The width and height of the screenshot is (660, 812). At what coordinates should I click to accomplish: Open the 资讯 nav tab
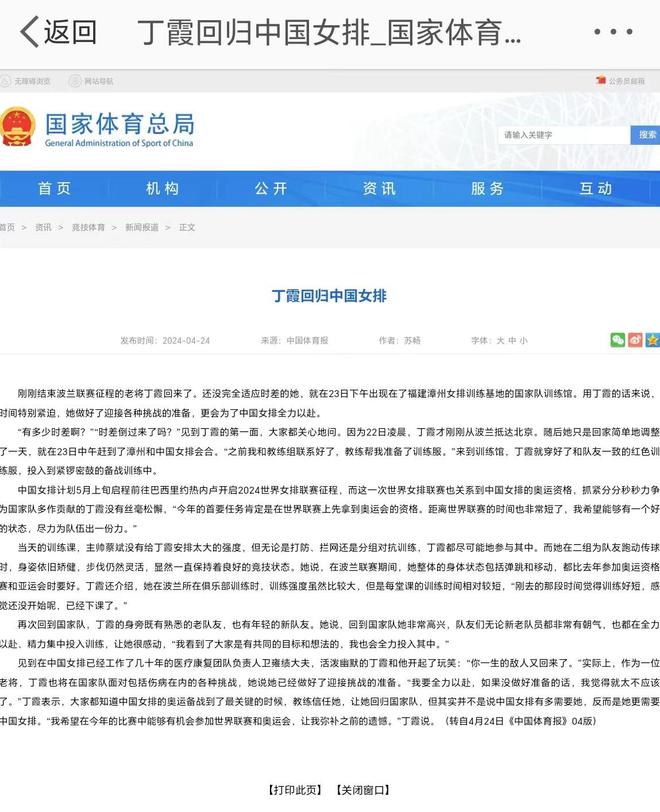point(378,189)
